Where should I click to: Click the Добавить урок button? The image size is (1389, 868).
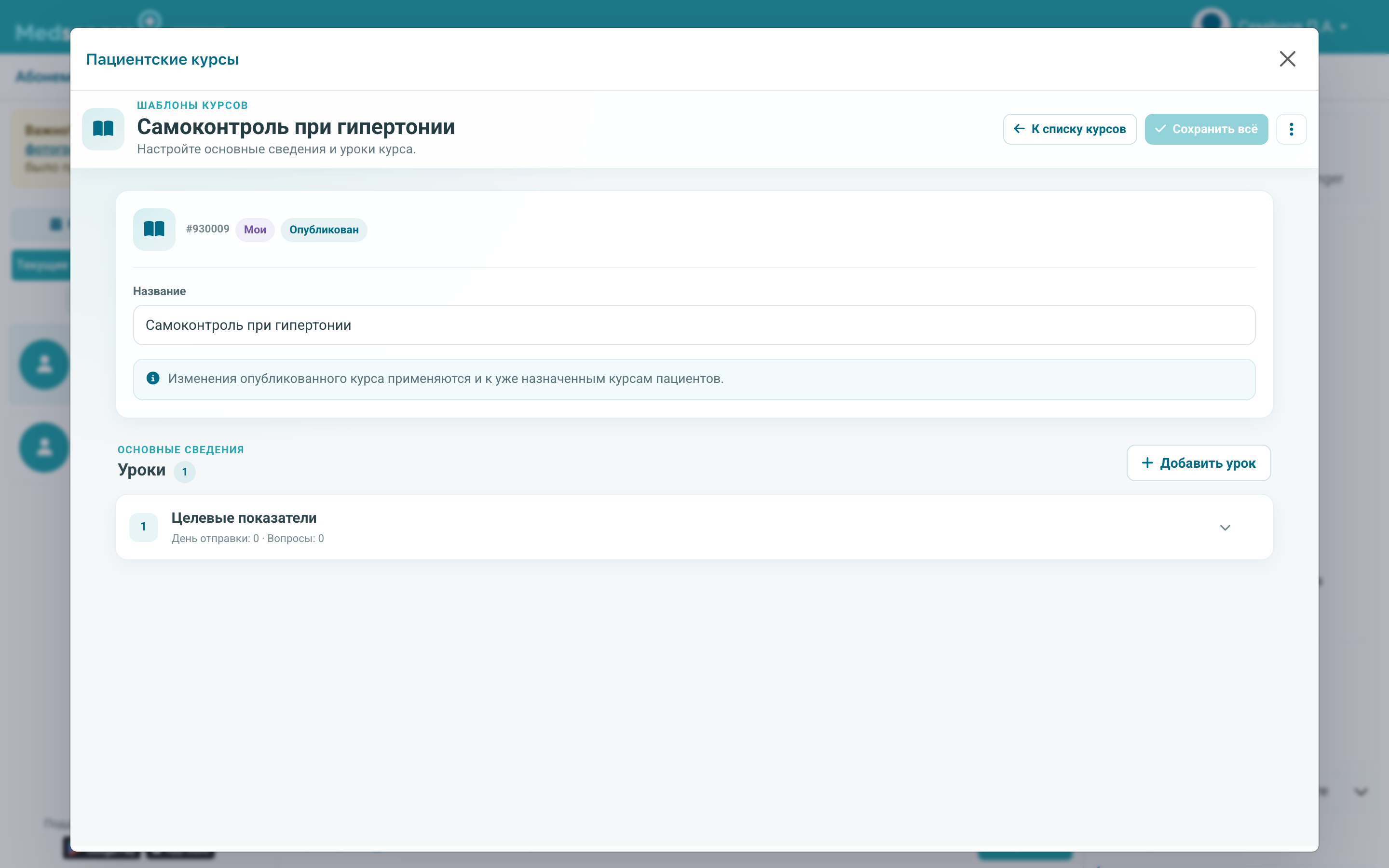pyautogui.click(x=1198, y=463)
